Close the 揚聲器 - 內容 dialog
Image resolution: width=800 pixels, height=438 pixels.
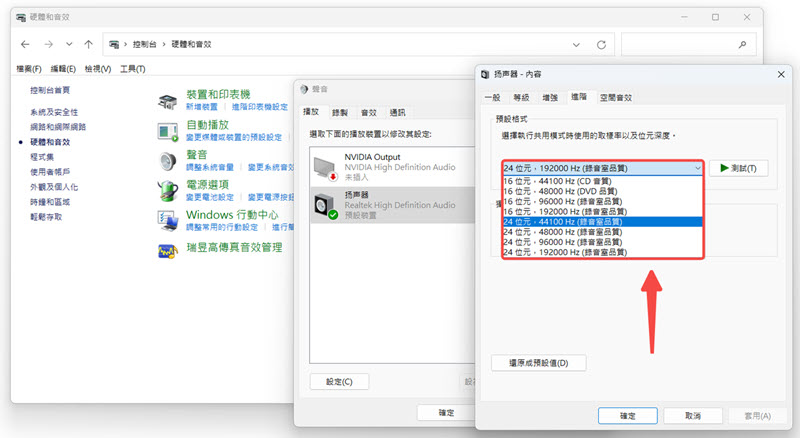[x=781, y=75]
